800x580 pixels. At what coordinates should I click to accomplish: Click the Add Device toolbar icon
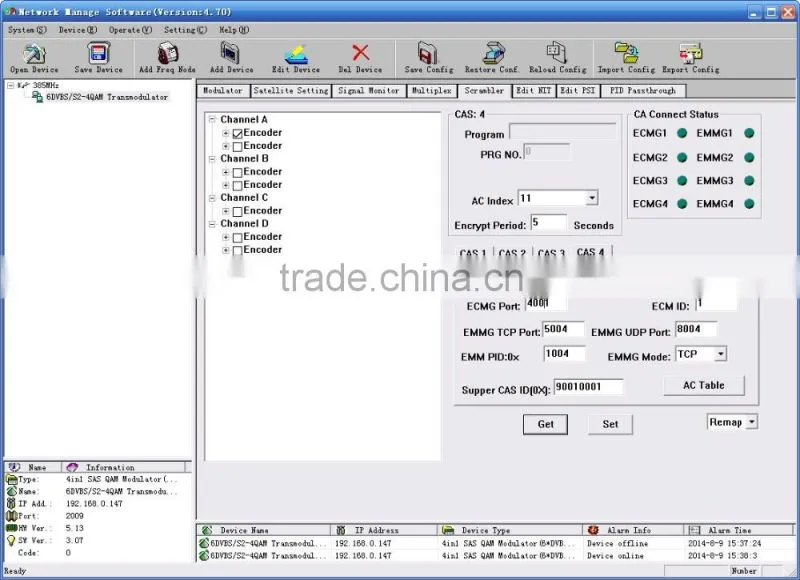click(231, 58)
